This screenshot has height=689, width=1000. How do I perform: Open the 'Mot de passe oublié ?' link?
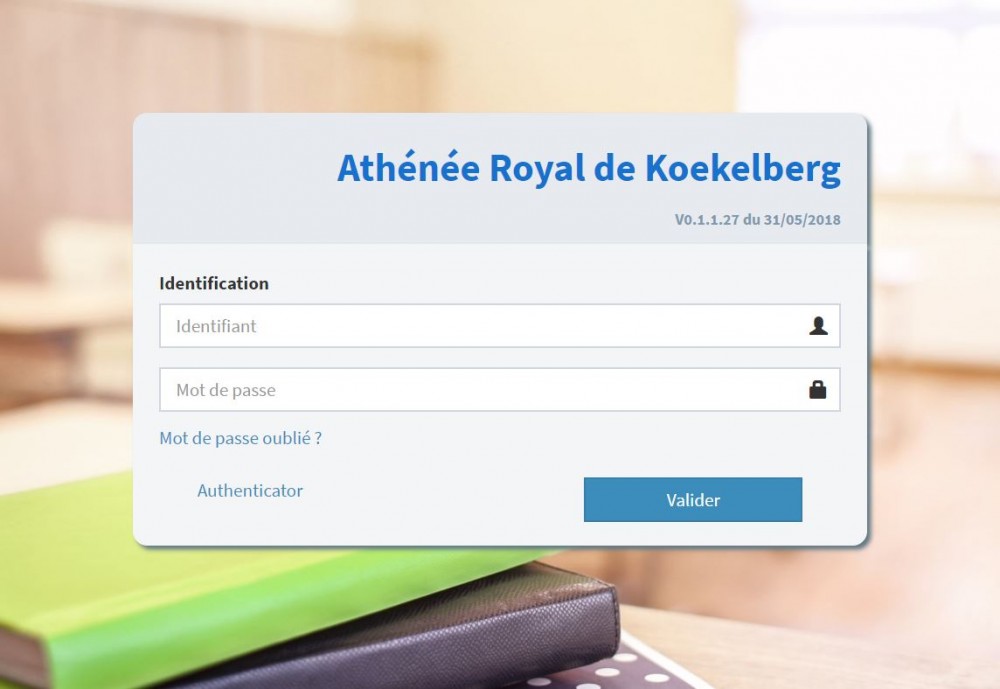point(240,438)
